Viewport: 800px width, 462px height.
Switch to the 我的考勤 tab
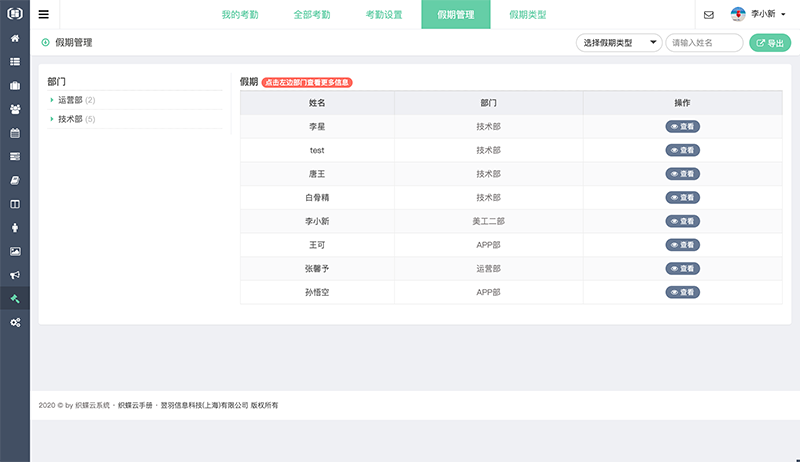click(240, 15)
